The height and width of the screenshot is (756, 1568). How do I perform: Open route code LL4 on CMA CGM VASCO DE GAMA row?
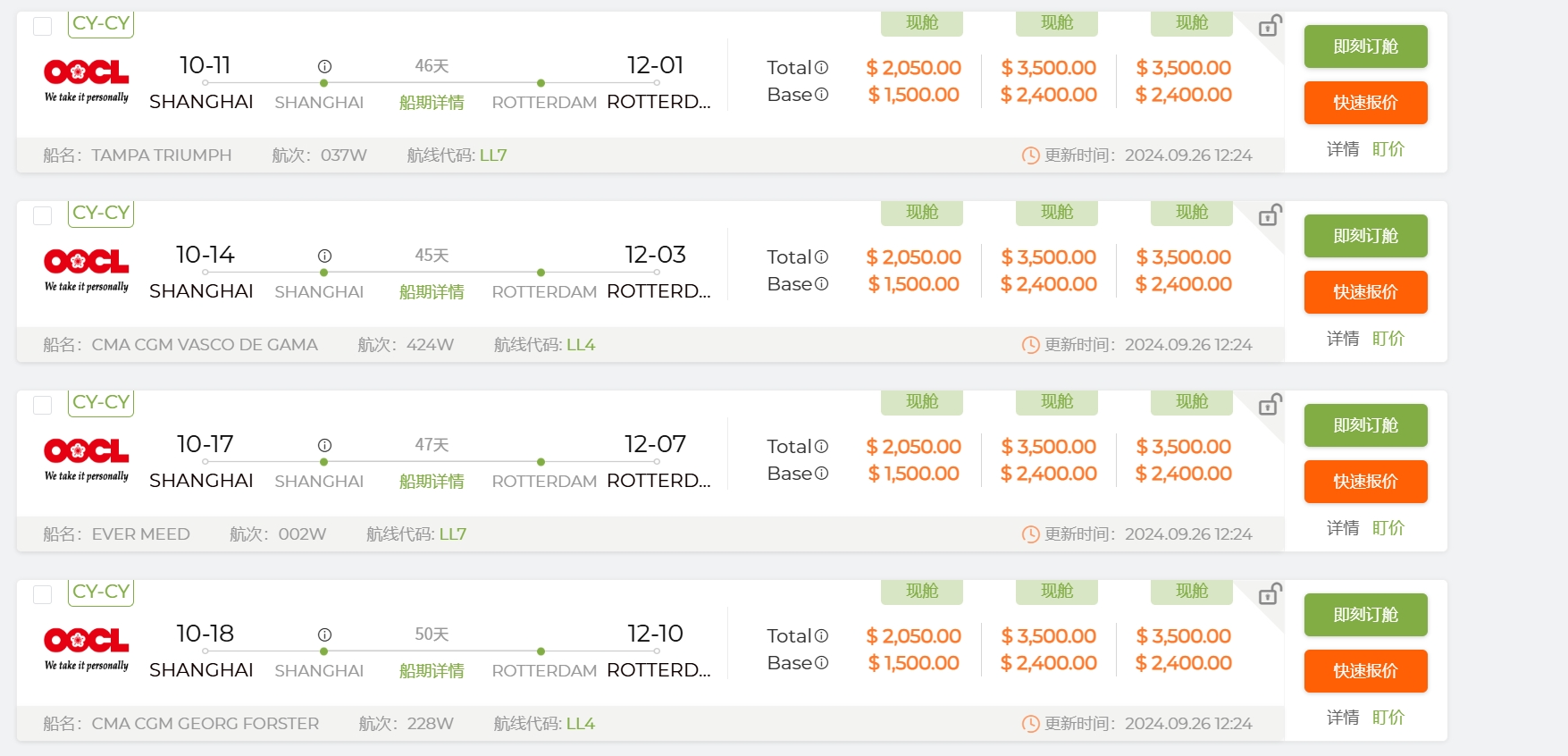coord(581,345)
